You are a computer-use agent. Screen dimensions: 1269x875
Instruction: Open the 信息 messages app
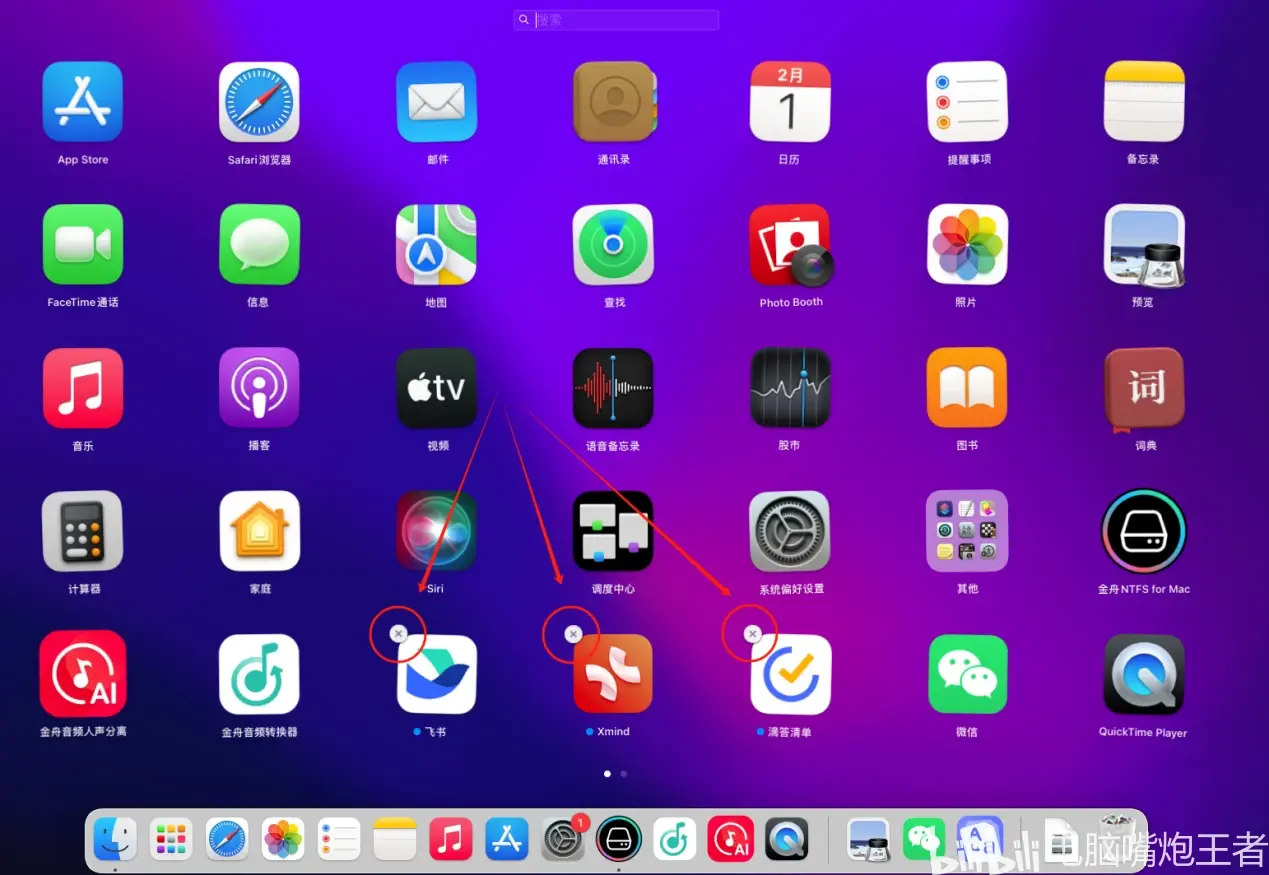pos(259,245)
